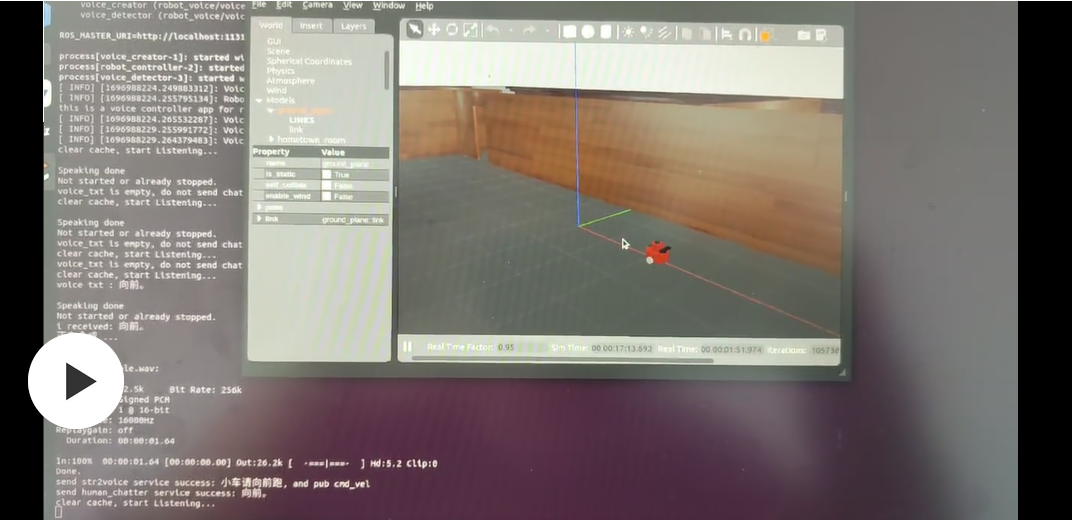Screen dimensions: 1072x520
Task: Switch to the Layers tab
Action: 353,26
